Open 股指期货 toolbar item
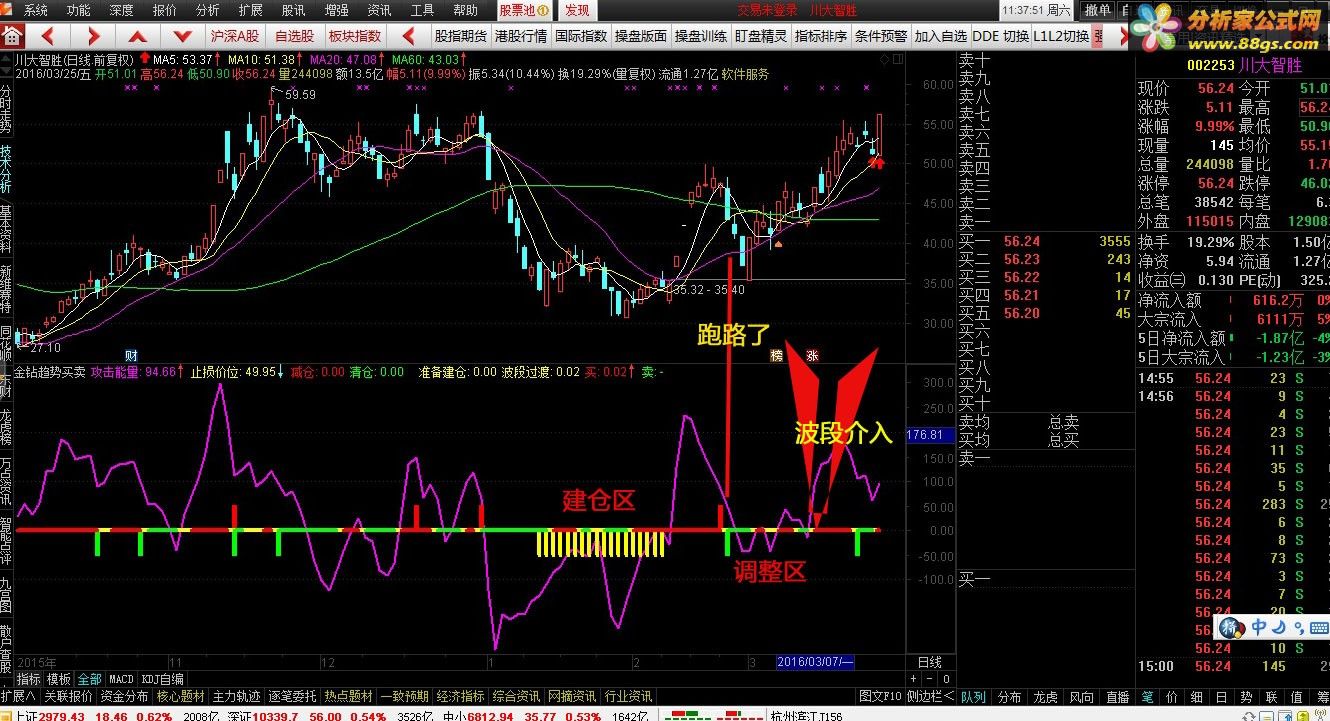Image resolution: width=1330 pixels, height=721 pixels. [x=460, y=36]
